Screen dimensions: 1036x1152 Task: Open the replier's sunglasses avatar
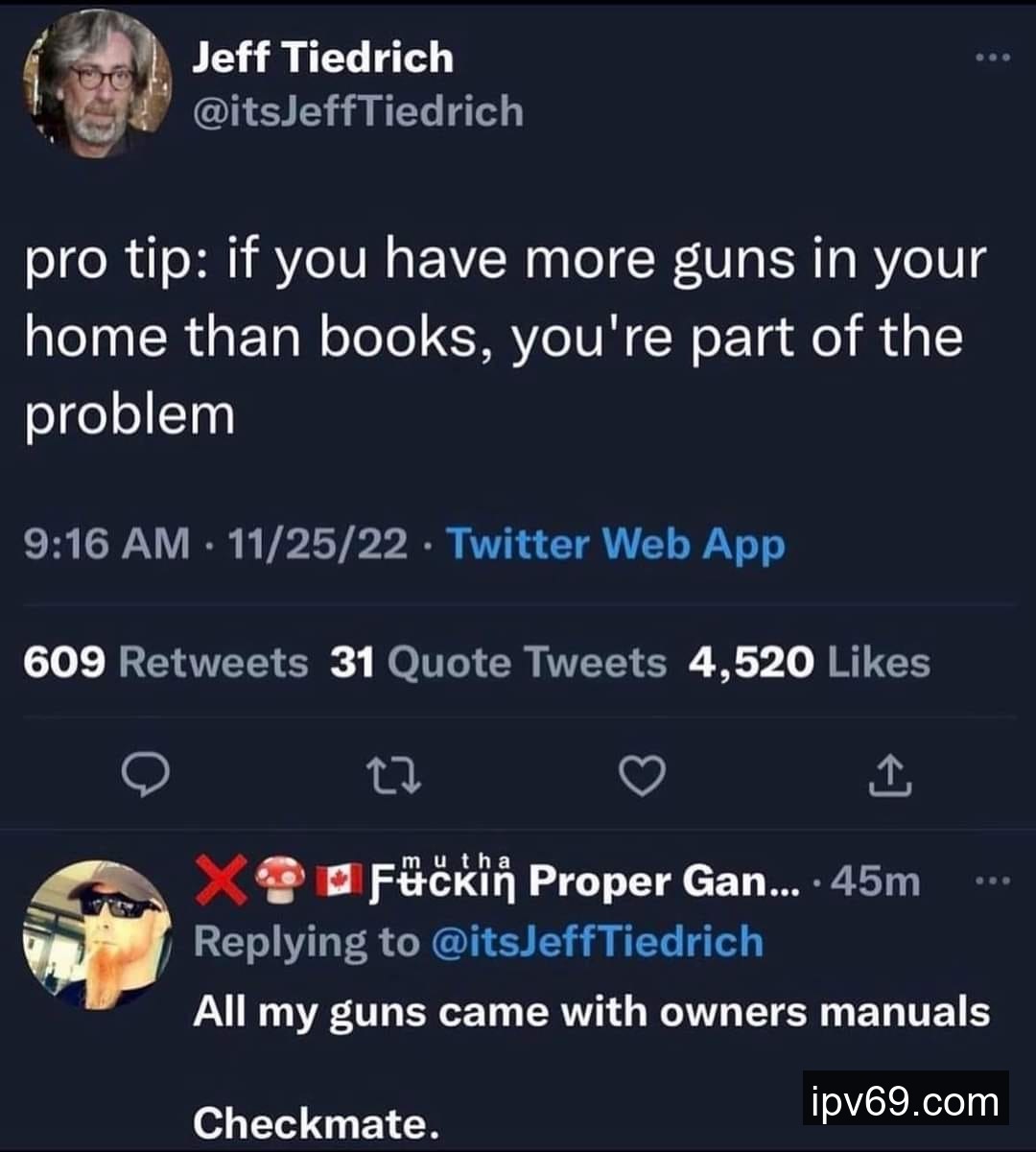(97, 934)
